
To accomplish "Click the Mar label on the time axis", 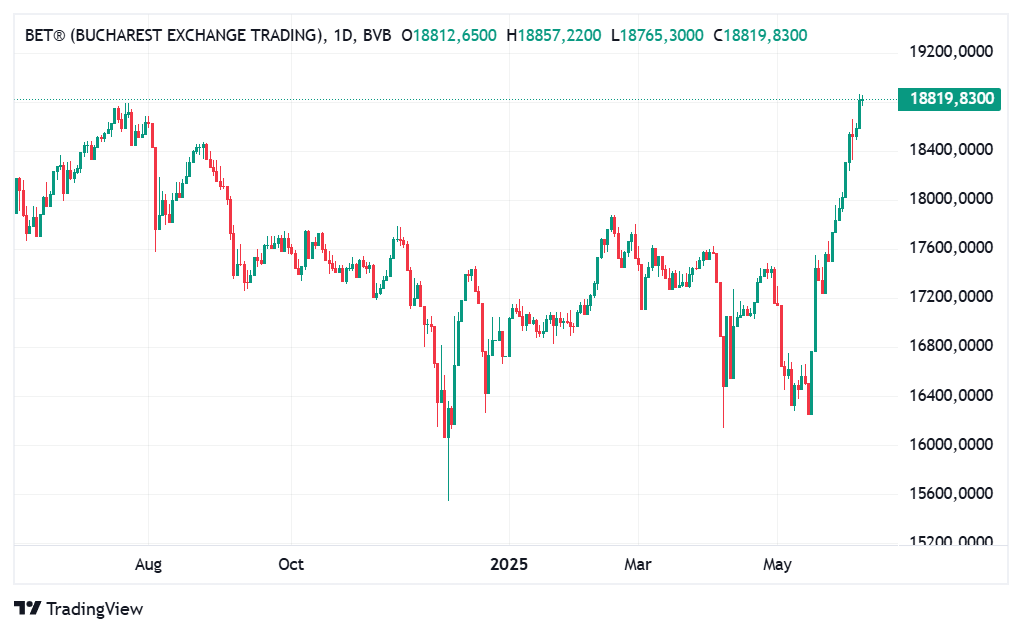I will (638, 565).
